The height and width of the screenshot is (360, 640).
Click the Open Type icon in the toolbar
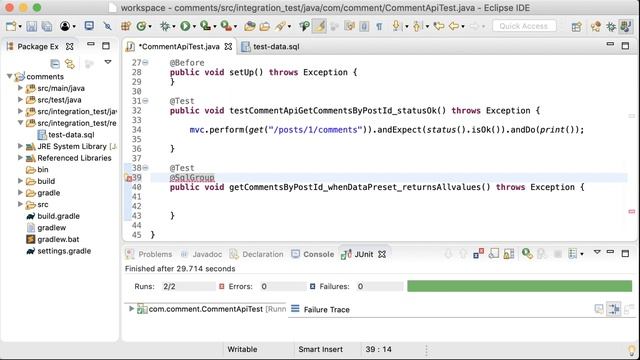250,26
